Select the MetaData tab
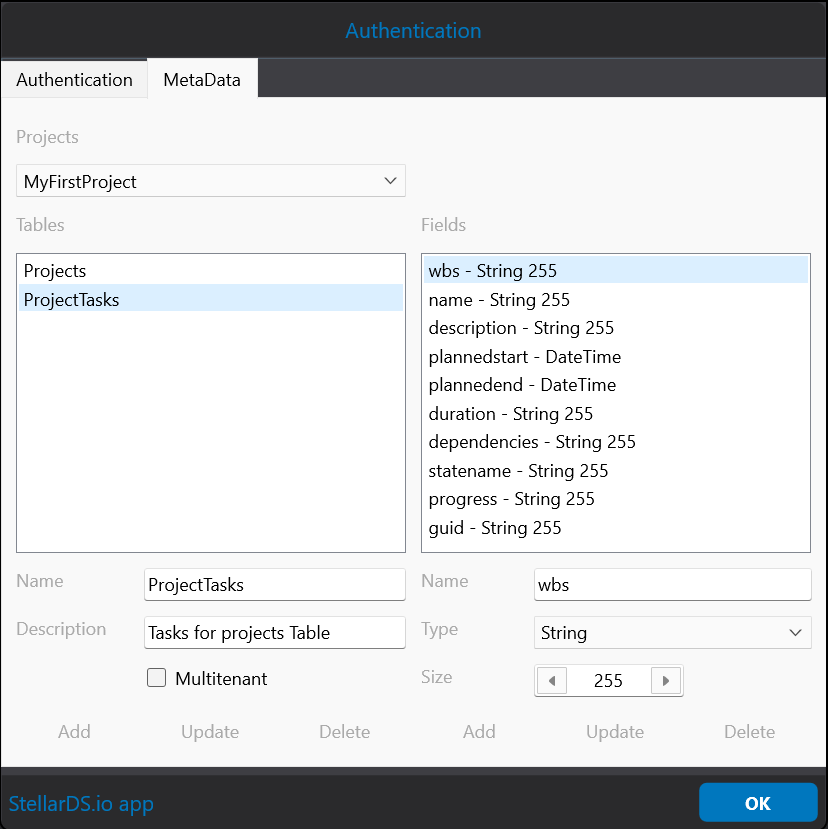Screen dimensions: 828x829 [202, 80]
